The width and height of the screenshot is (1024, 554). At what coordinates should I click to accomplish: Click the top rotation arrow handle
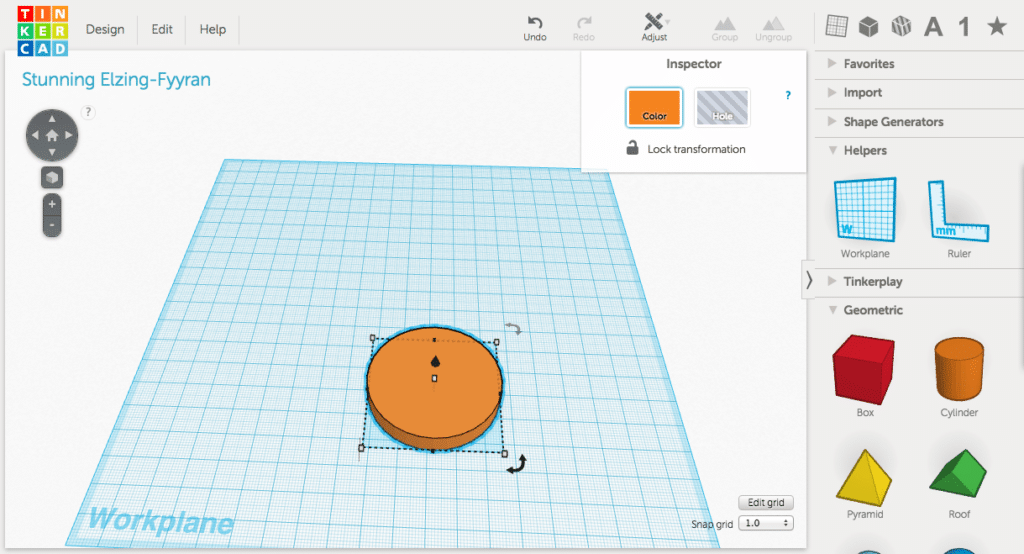[x=513, y=329]
